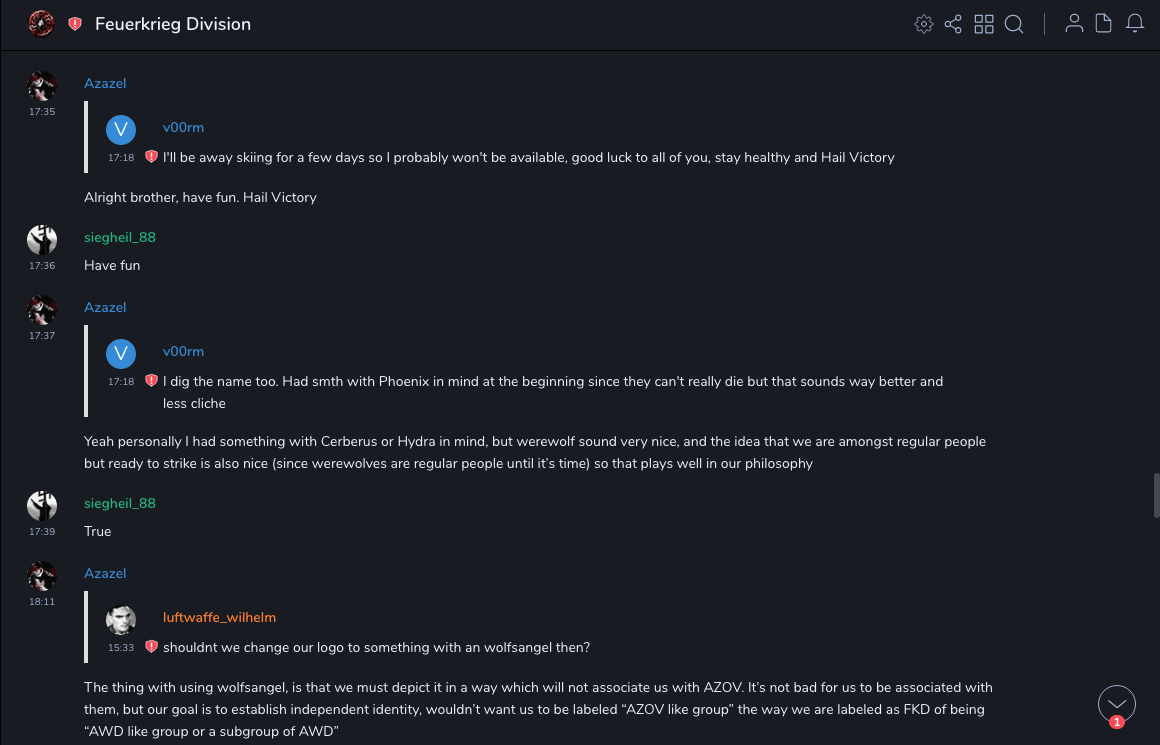Click Azazel's avatar on the 18:11 message

(42, 576)
